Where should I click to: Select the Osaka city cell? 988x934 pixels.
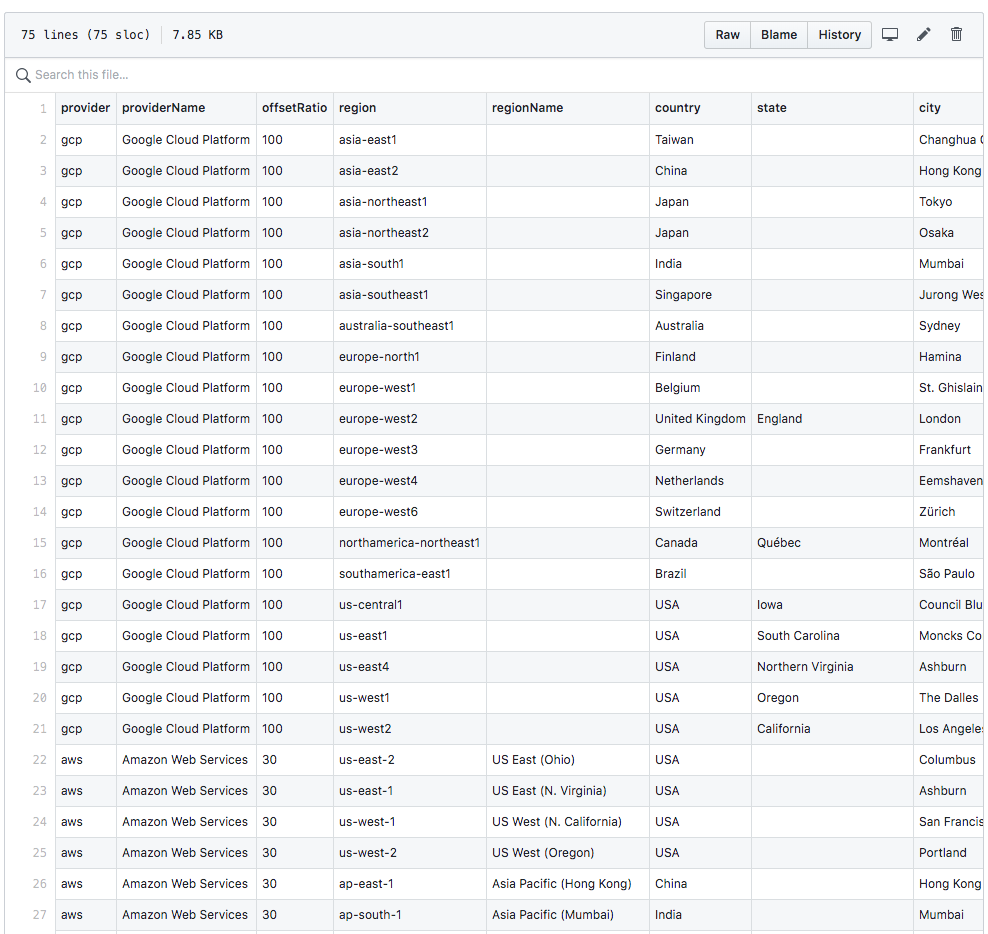pos(948,233)
